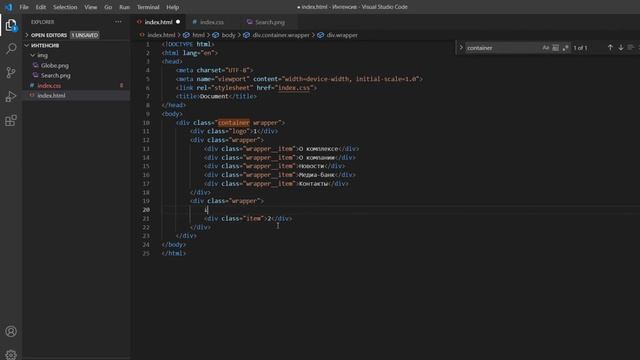Open the Go menu
The width and height of the screenshot is (640, 360).
pos(108,7)
